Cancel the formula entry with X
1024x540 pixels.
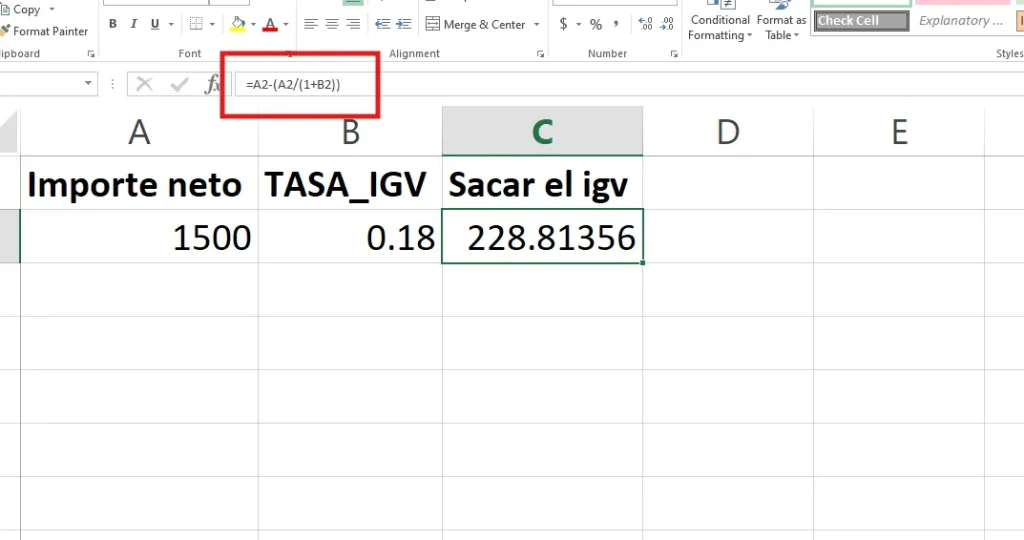(x=144, y=84)
